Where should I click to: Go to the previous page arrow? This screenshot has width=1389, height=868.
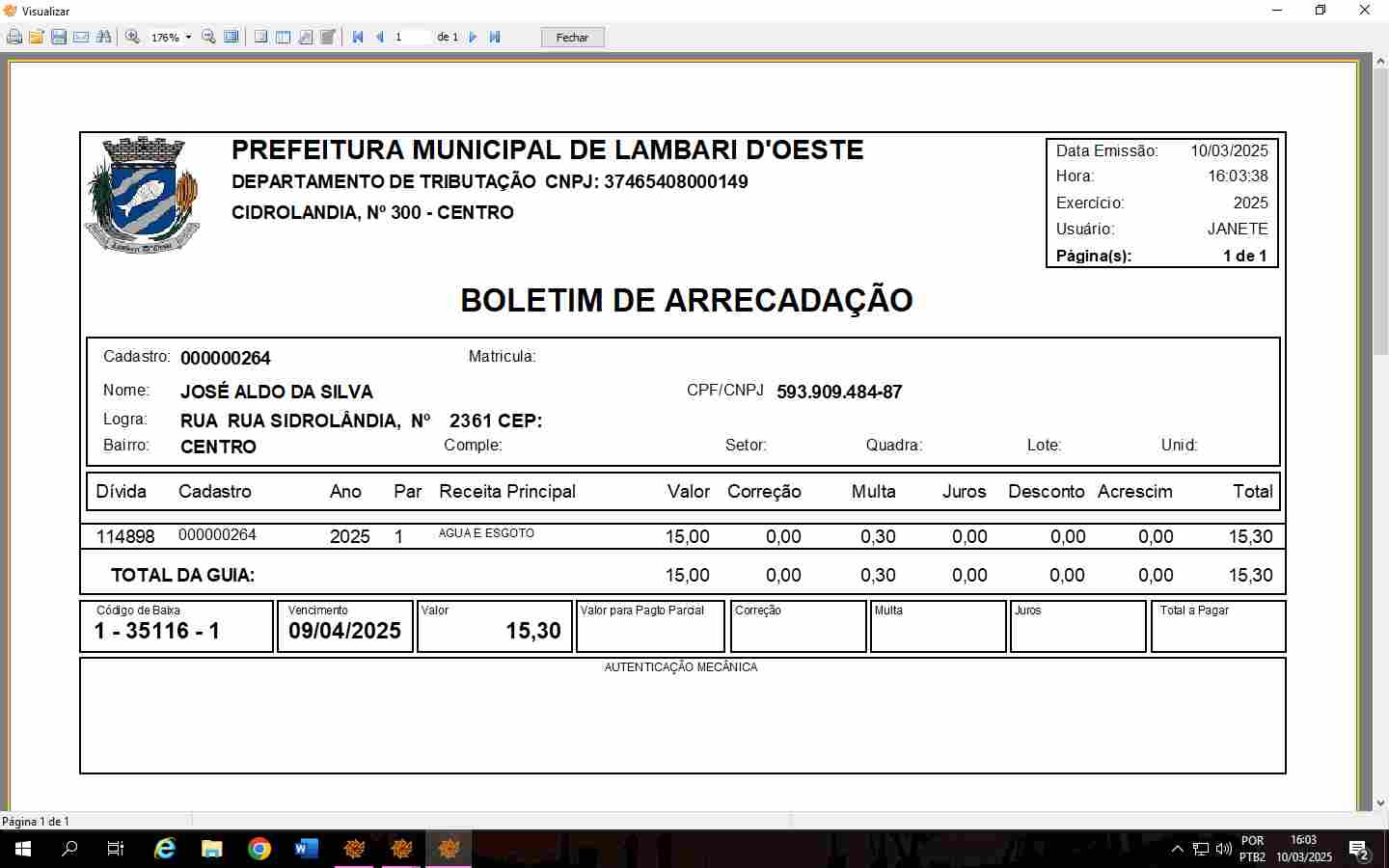[x=380, y=38]
